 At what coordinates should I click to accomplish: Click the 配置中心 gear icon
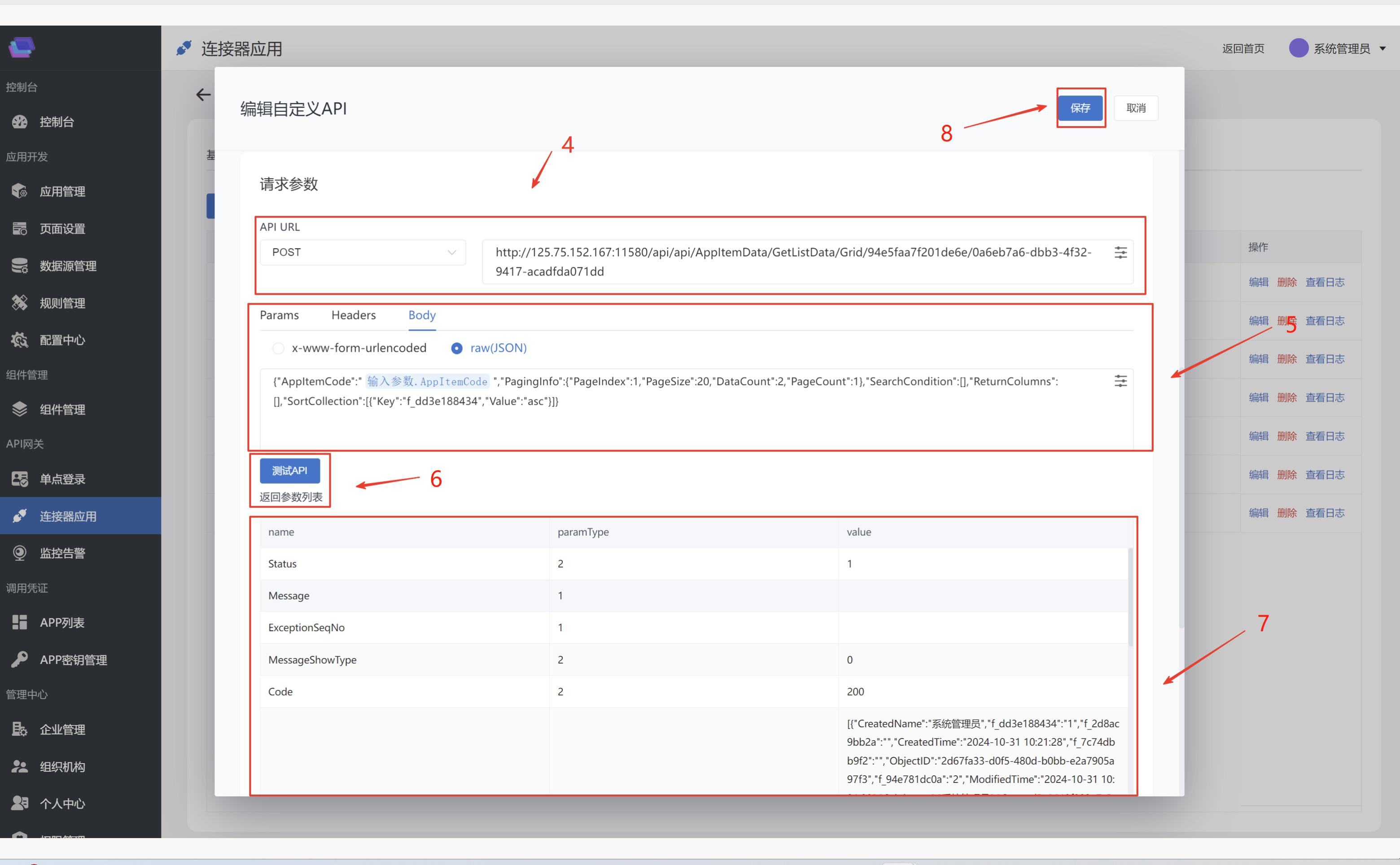tap(20, 340)
